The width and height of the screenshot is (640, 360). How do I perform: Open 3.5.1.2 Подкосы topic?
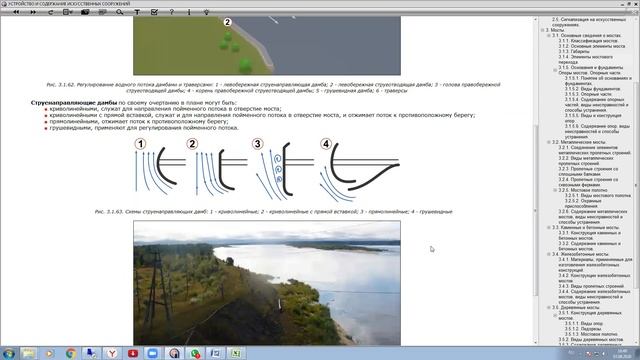coord(583,329)
